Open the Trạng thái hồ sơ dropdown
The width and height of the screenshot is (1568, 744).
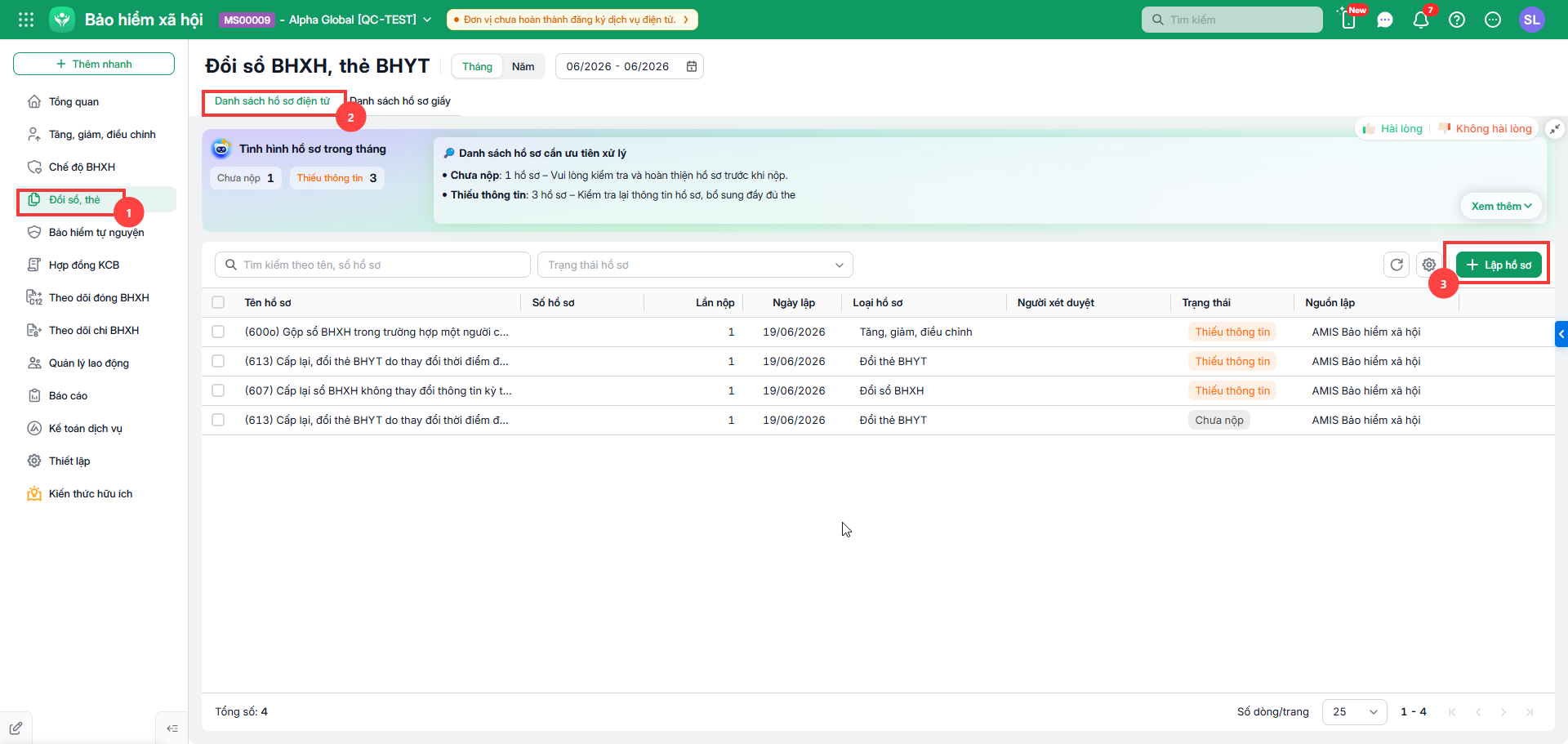pyautogui.click(x=695, y=265)
